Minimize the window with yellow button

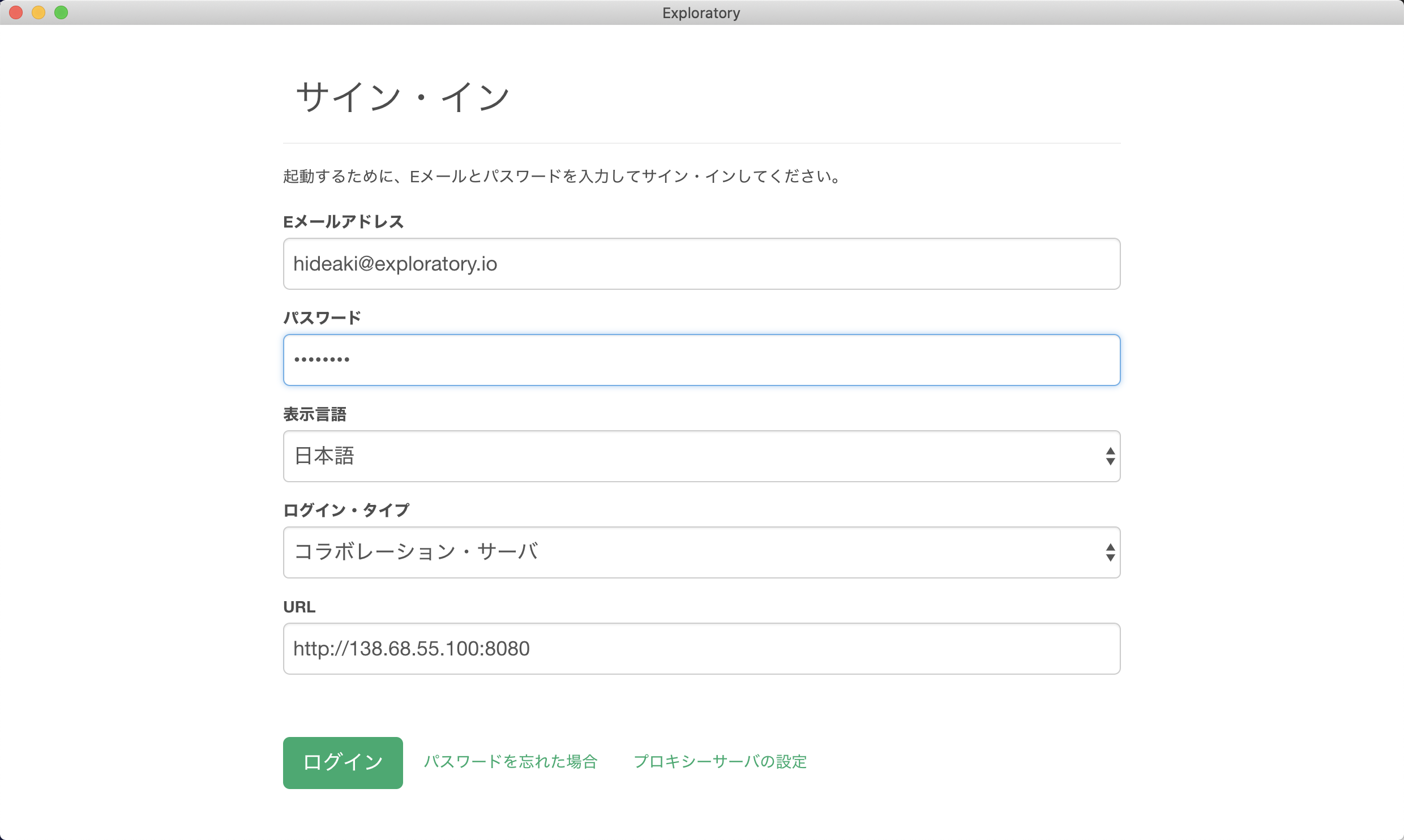[38, 12]
